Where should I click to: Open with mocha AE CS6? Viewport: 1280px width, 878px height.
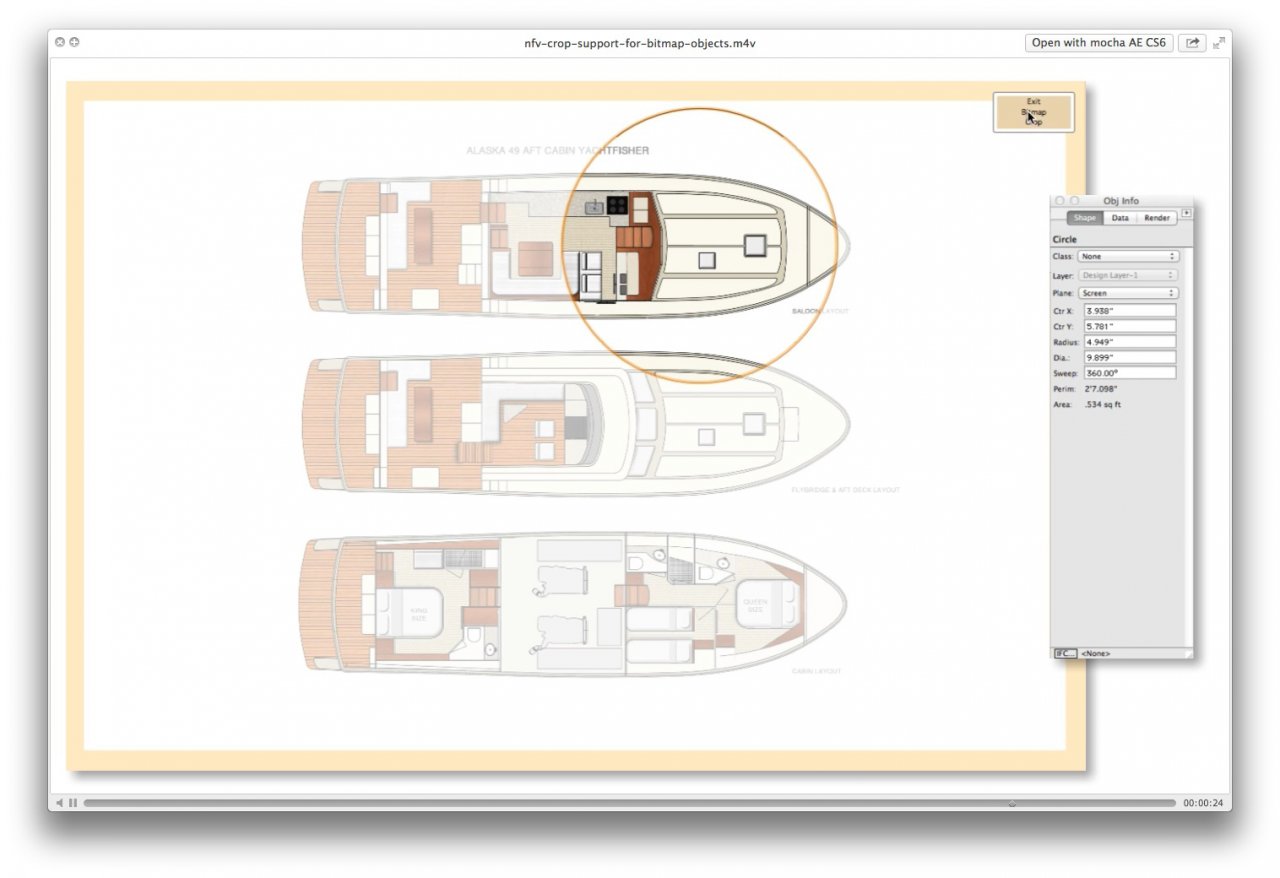(1099, 43)
